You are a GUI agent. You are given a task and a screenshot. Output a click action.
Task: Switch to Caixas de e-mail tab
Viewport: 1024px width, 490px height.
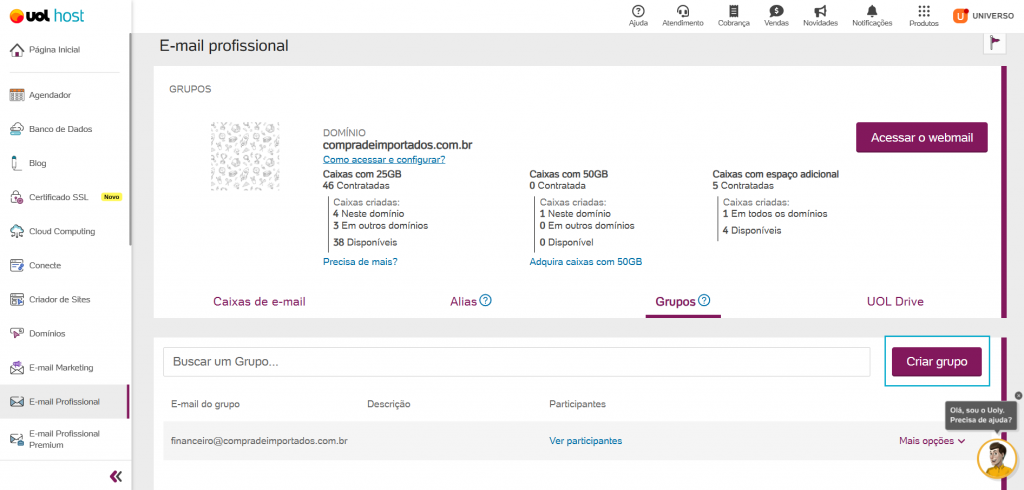click(259, 302)
